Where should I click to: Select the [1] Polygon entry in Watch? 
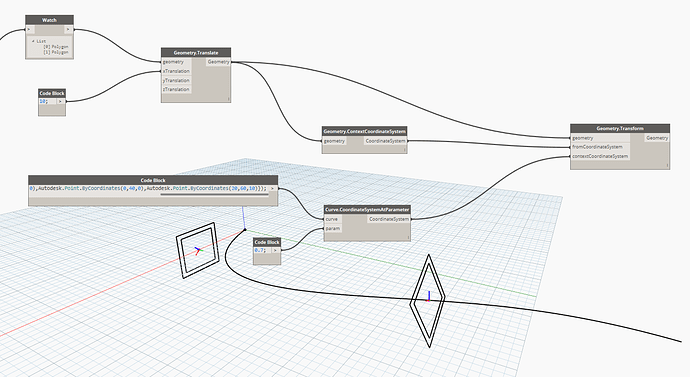(56, 52)
